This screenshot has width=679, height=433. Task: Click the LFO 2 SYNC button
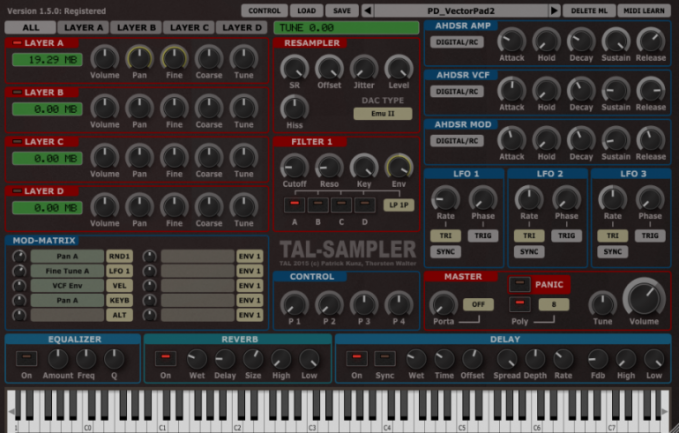[x=529, y=252]
